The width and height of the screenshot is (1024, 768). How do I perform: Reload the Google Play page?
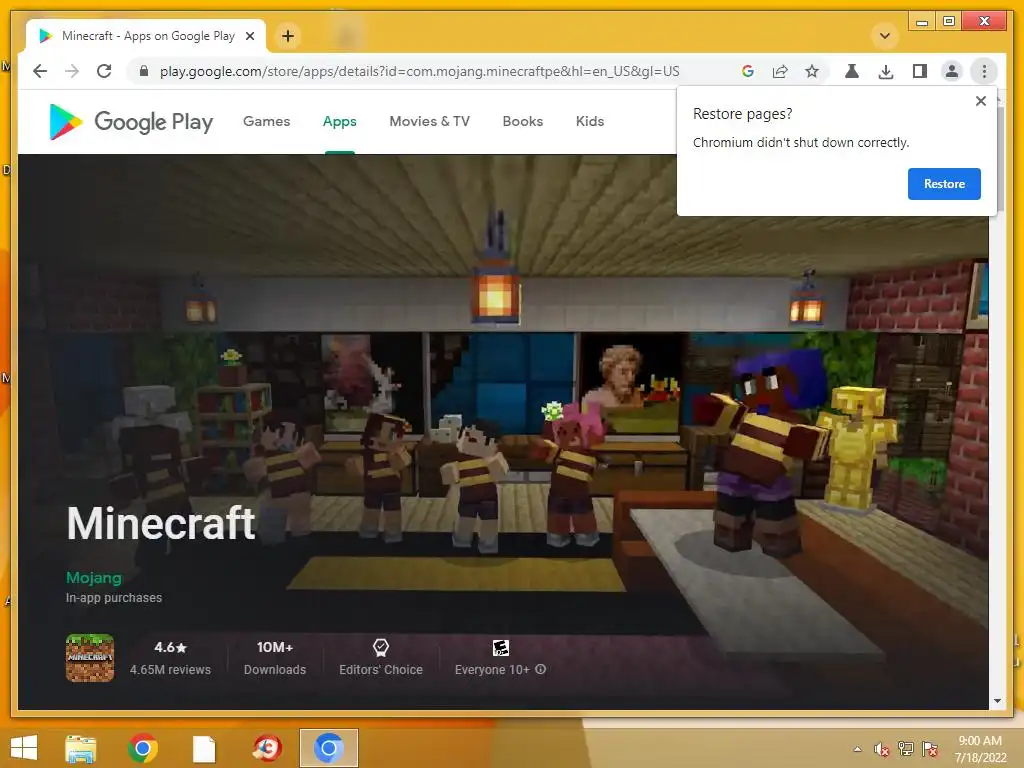[x=104, y=71]
